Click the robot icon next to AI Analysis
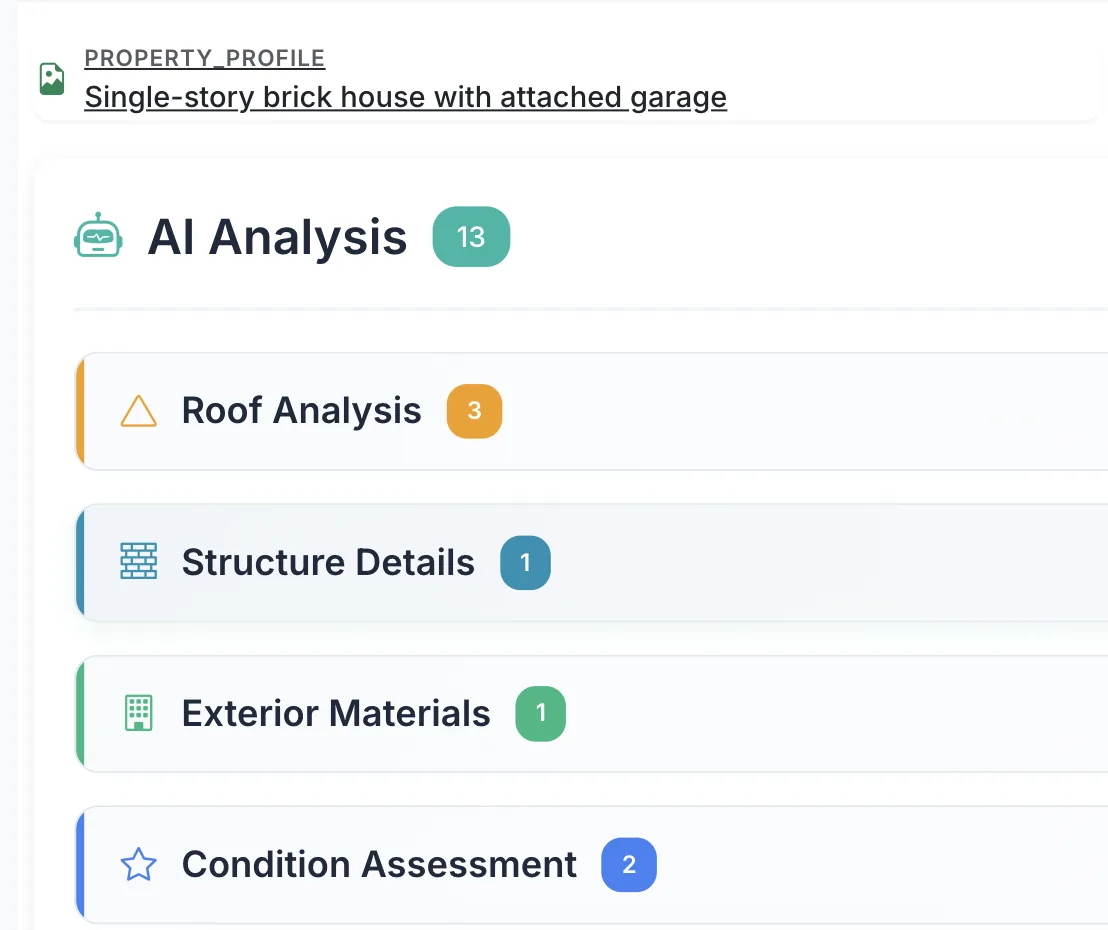 pos(97,236)
